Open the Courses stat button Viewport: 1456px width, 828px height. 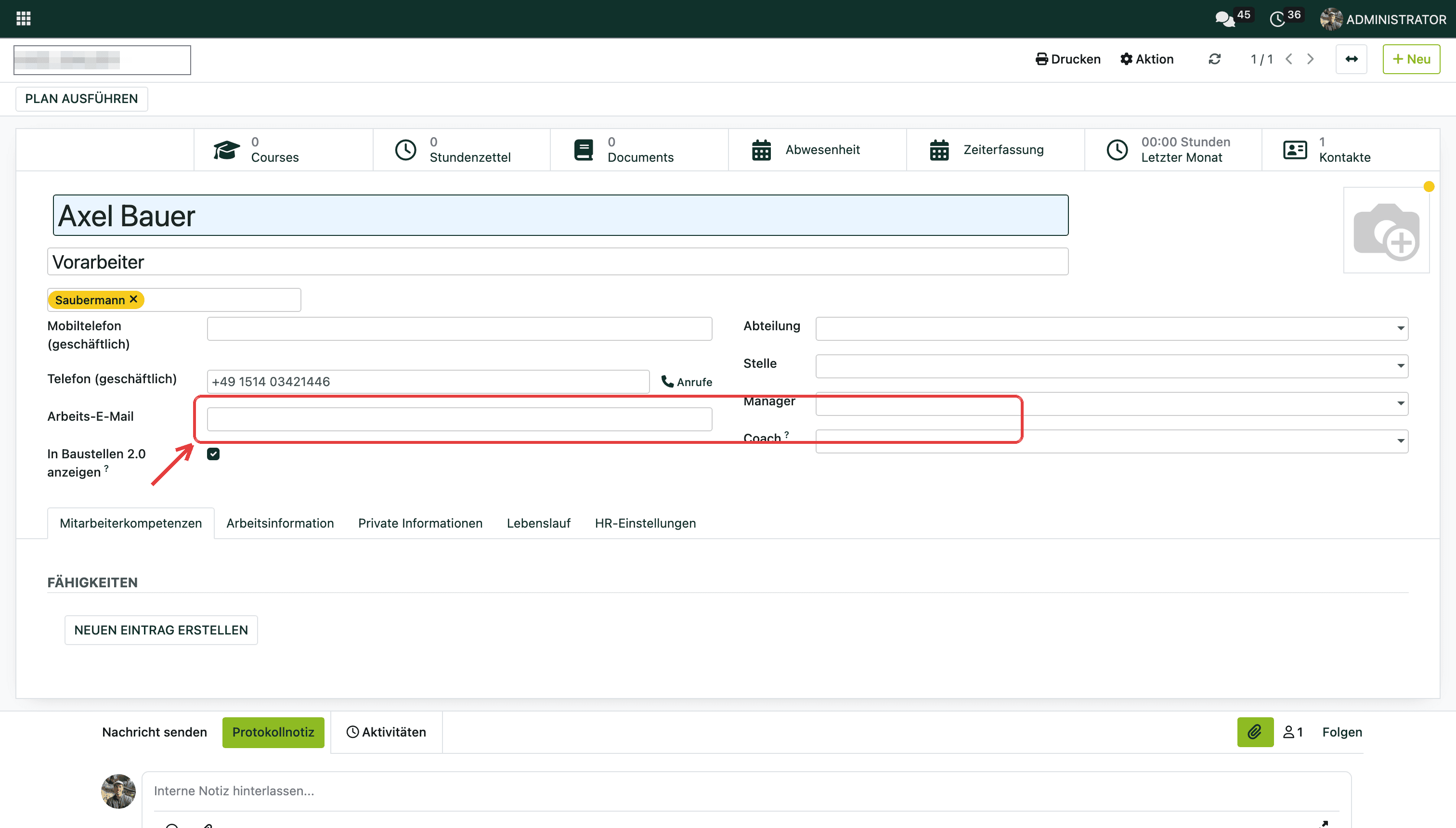click(x=283, y=150)
